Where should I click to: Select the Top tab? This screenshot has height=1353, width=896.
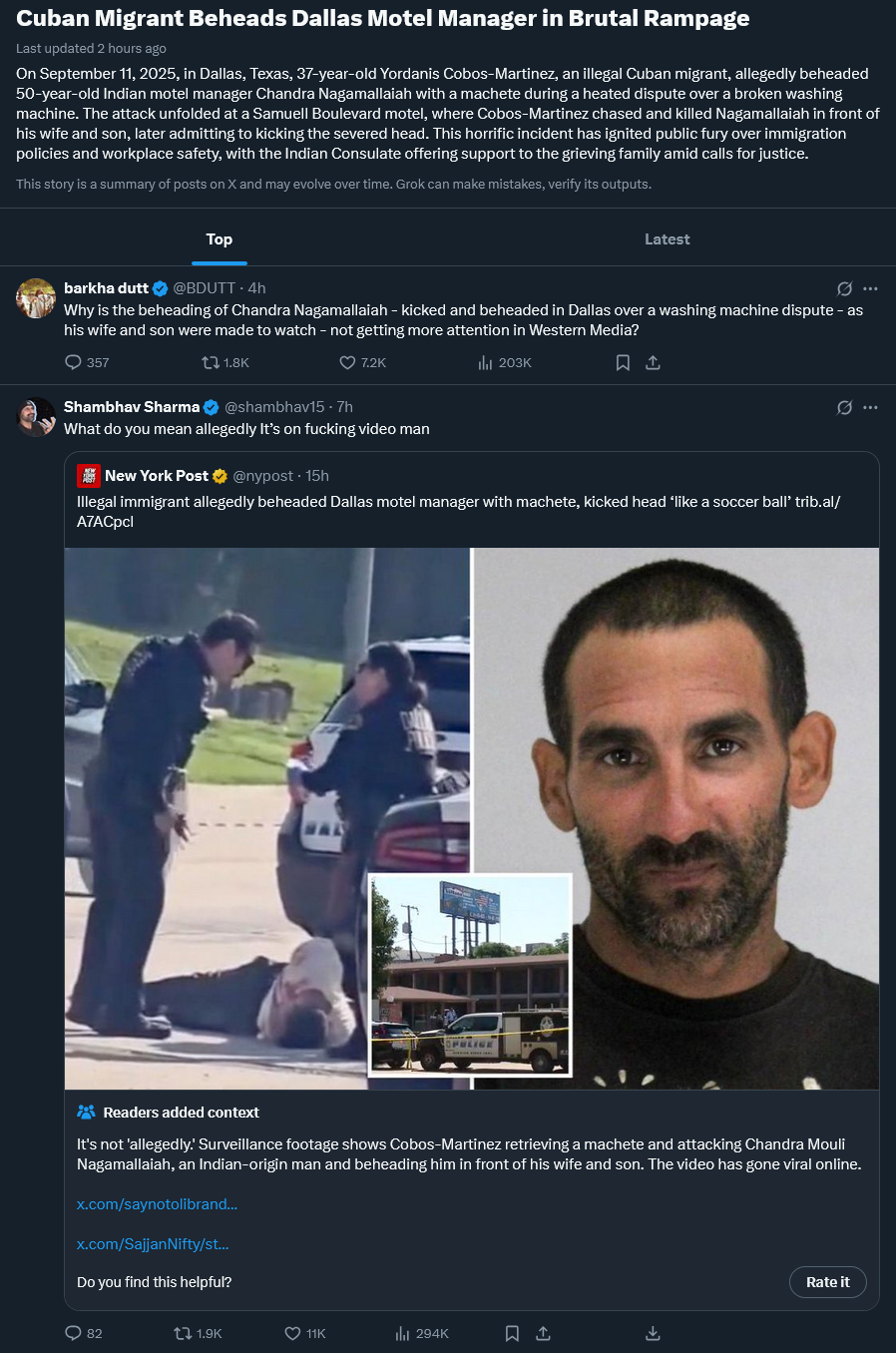tap(220, 239)
